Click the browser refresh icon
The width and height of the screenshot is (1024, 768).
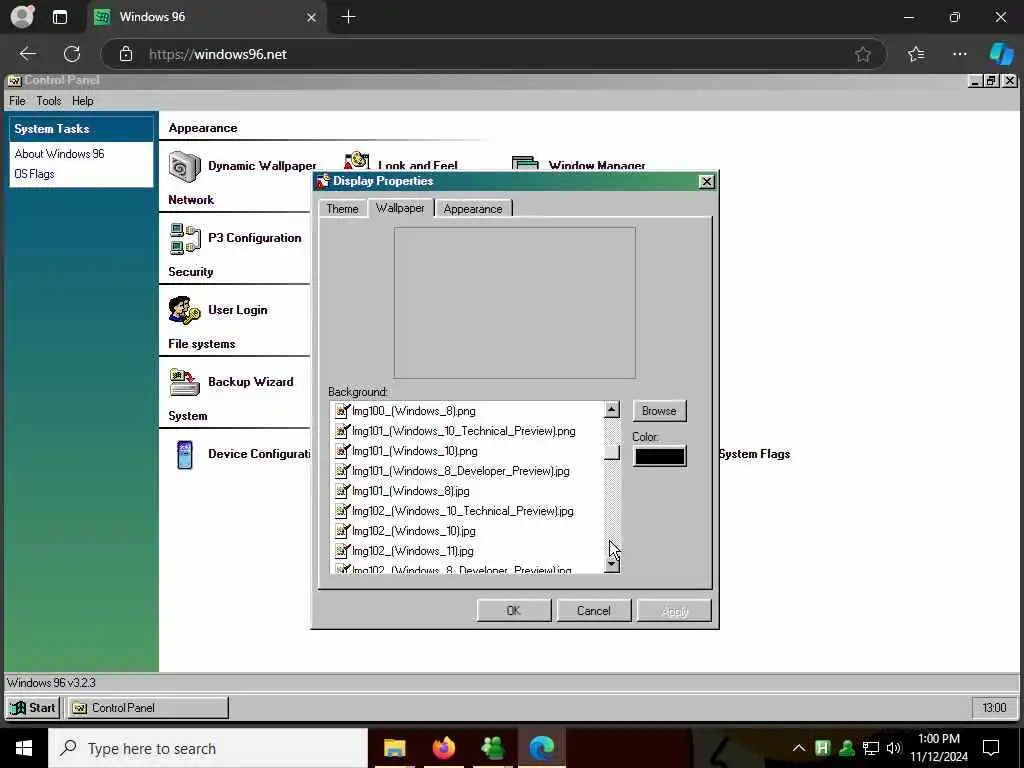pyautogui.click(x=72, y=54)
